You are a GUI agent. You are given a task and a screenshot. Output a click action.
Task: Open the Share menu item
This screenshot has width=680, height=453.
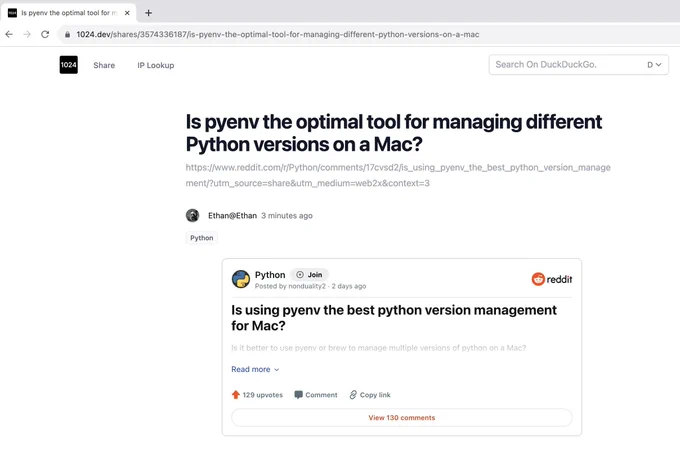tap(104, 65)
